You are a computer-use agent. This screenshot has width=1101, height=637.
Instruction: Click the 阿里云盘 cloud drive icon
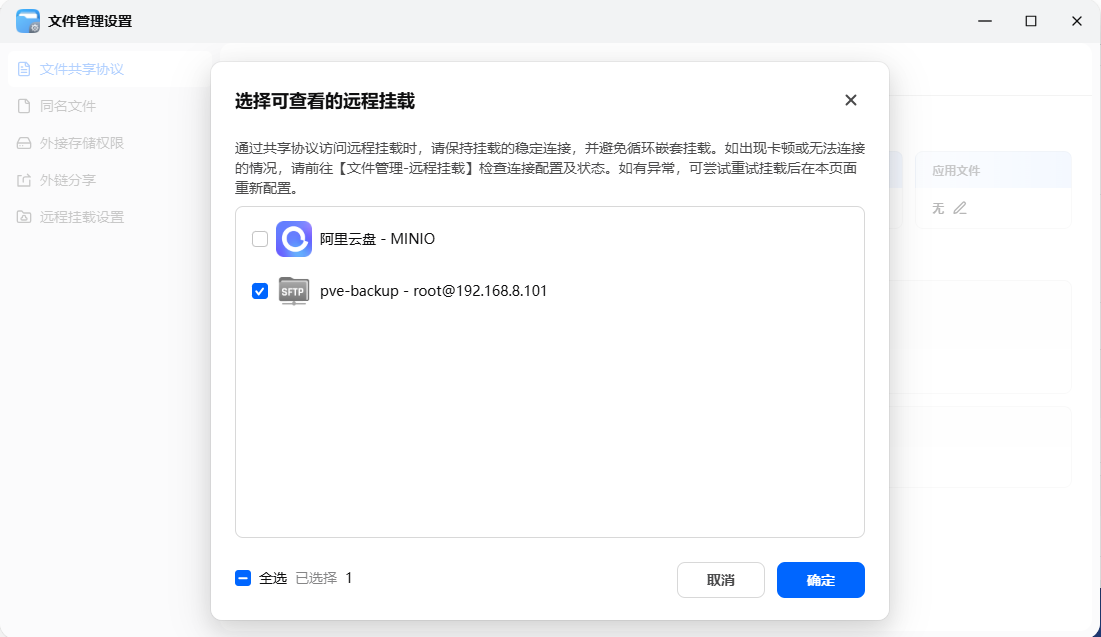click(294, 239)
